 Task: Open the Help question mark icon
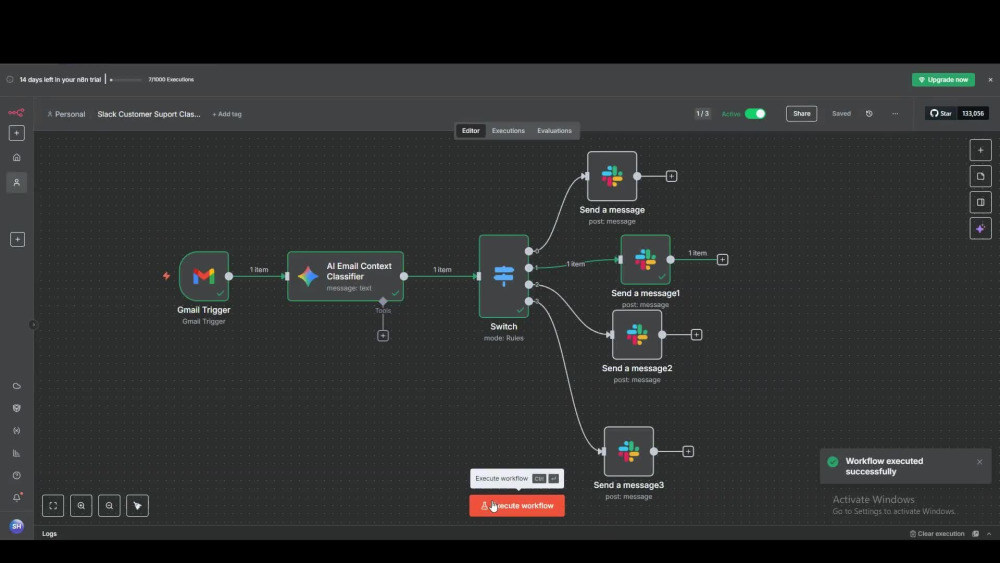coord(17,476)
